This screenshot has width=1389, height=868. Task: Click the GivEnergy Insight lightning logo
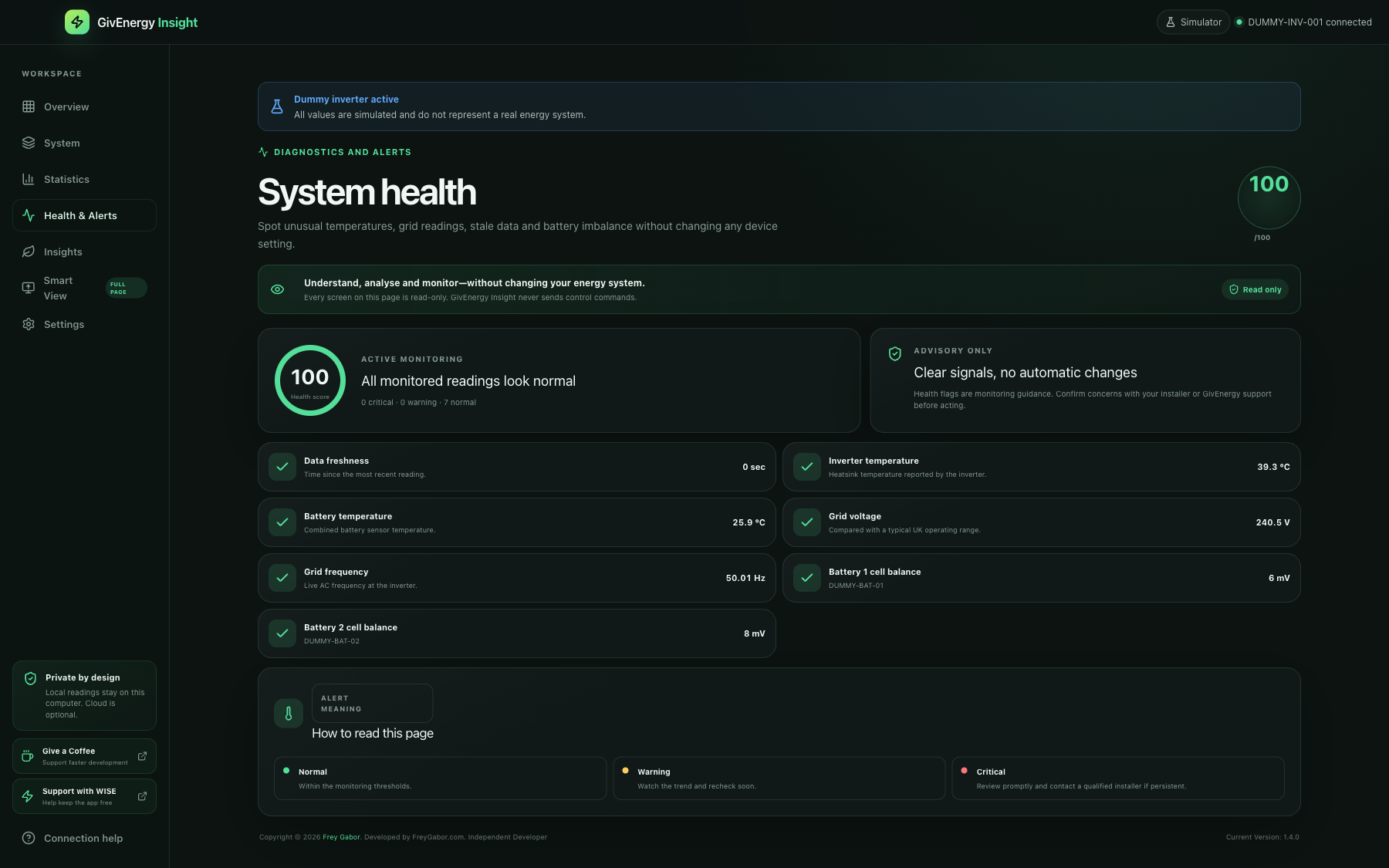pos(77,22)
